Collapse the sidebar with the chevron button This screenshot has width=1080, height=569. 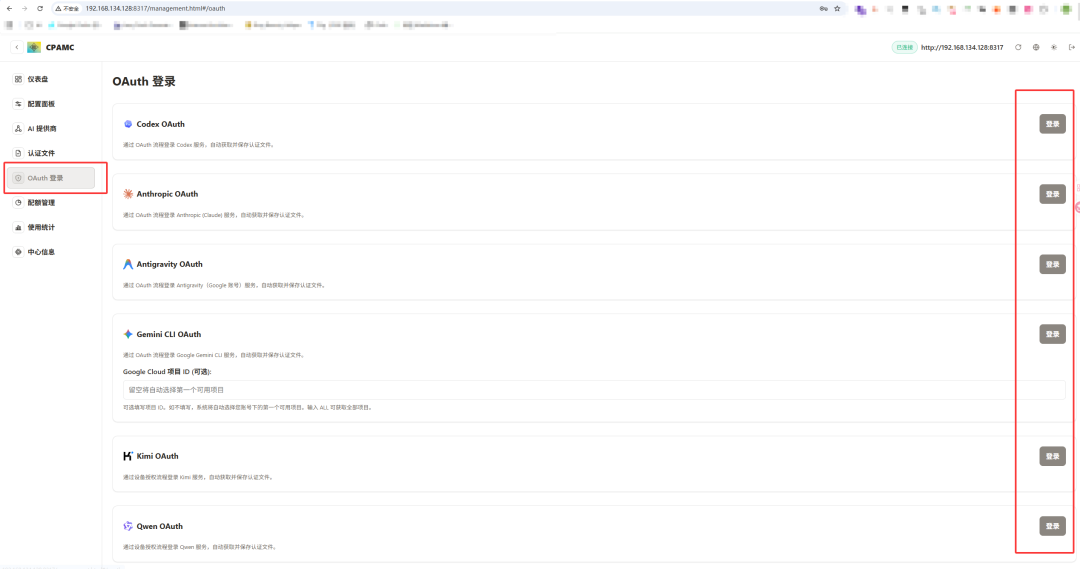(17, 48)
